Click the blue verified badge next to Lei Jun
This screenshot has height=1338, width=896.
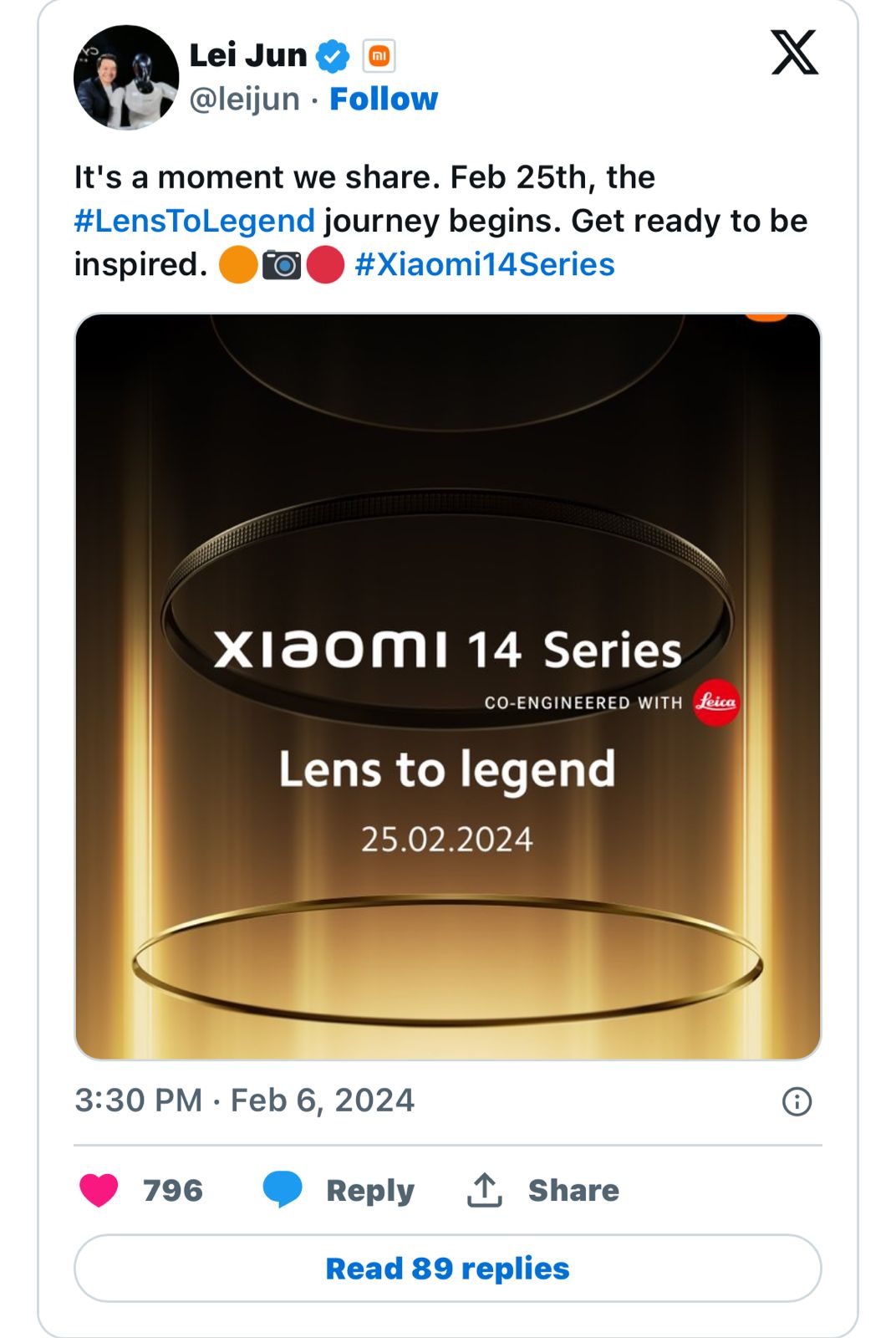tap(332, 54)
